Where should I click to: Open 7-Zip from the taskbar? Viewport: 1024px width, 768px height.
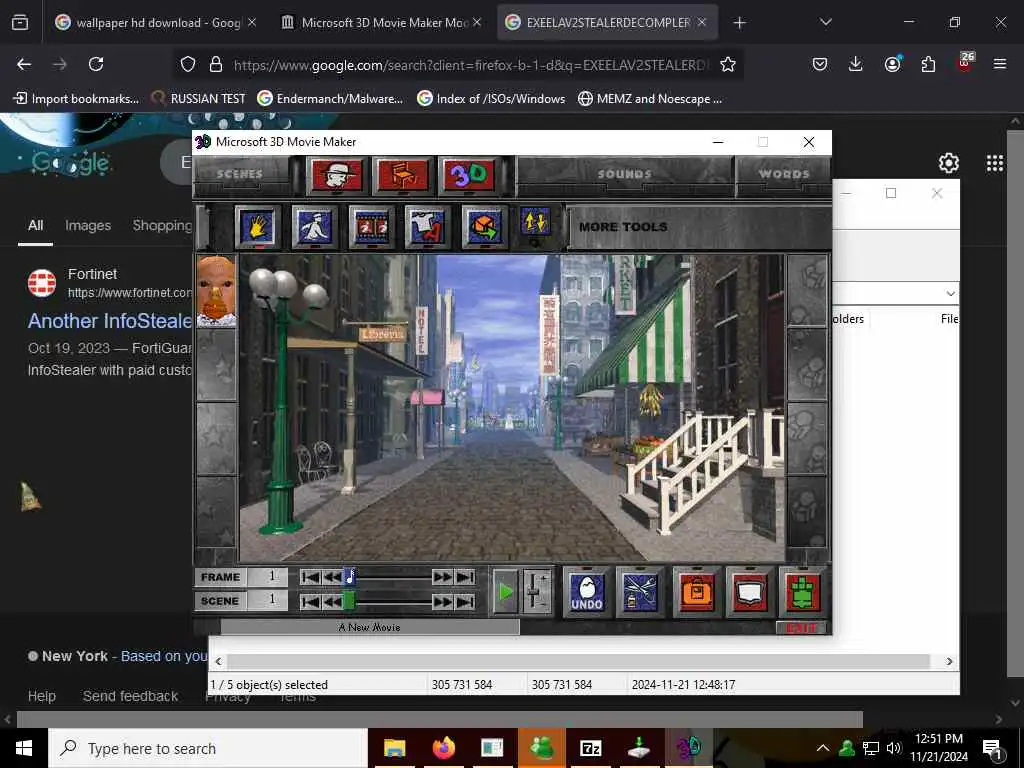pos(590,748)
